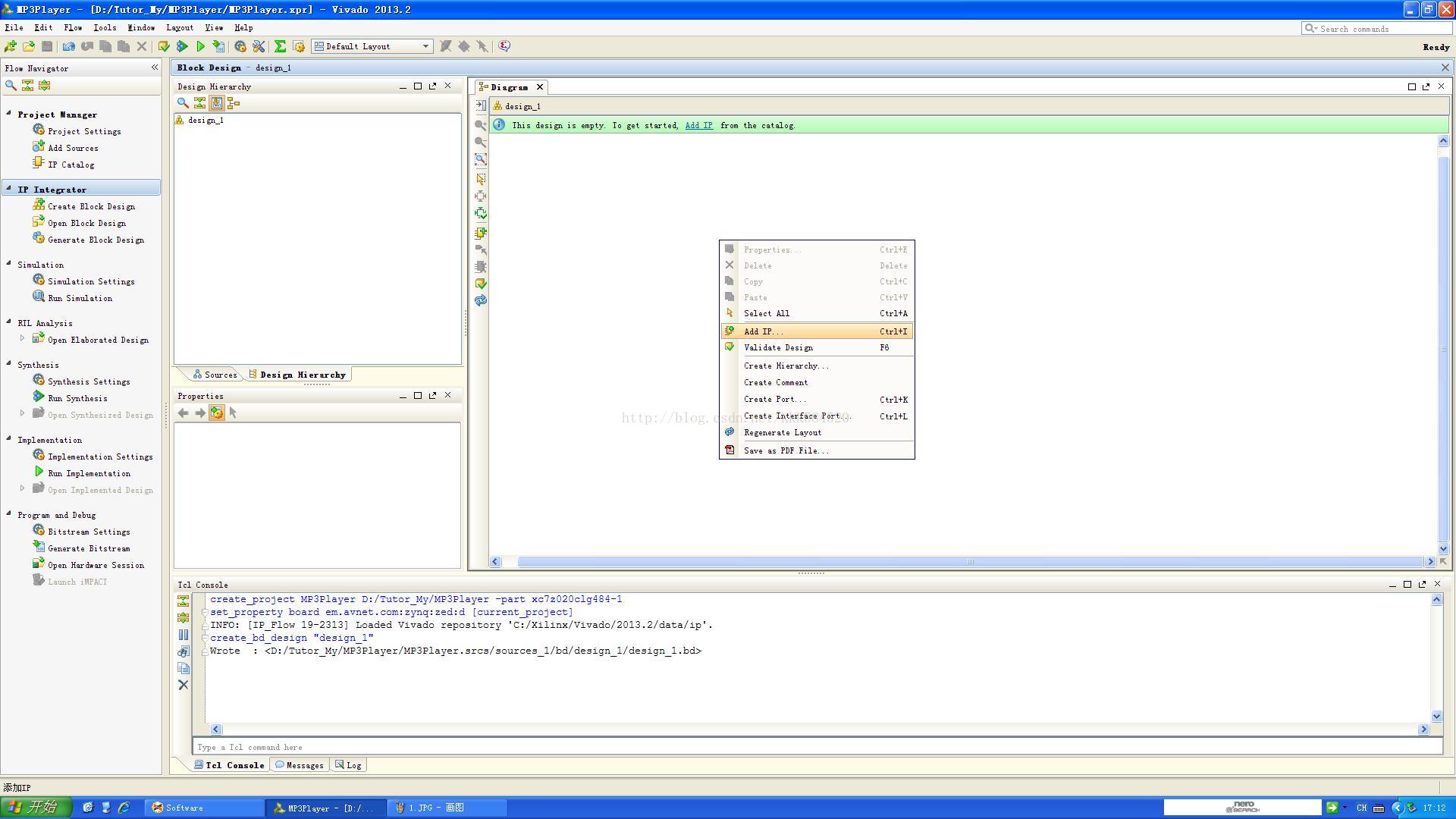Click the Tcl Console clear X icon

[183, 685]
